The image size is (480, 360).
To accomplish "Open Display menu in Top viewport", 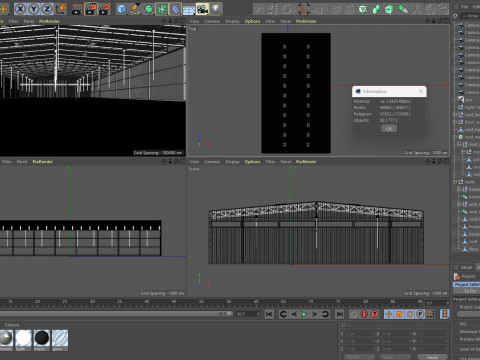I will click(232, 21).
